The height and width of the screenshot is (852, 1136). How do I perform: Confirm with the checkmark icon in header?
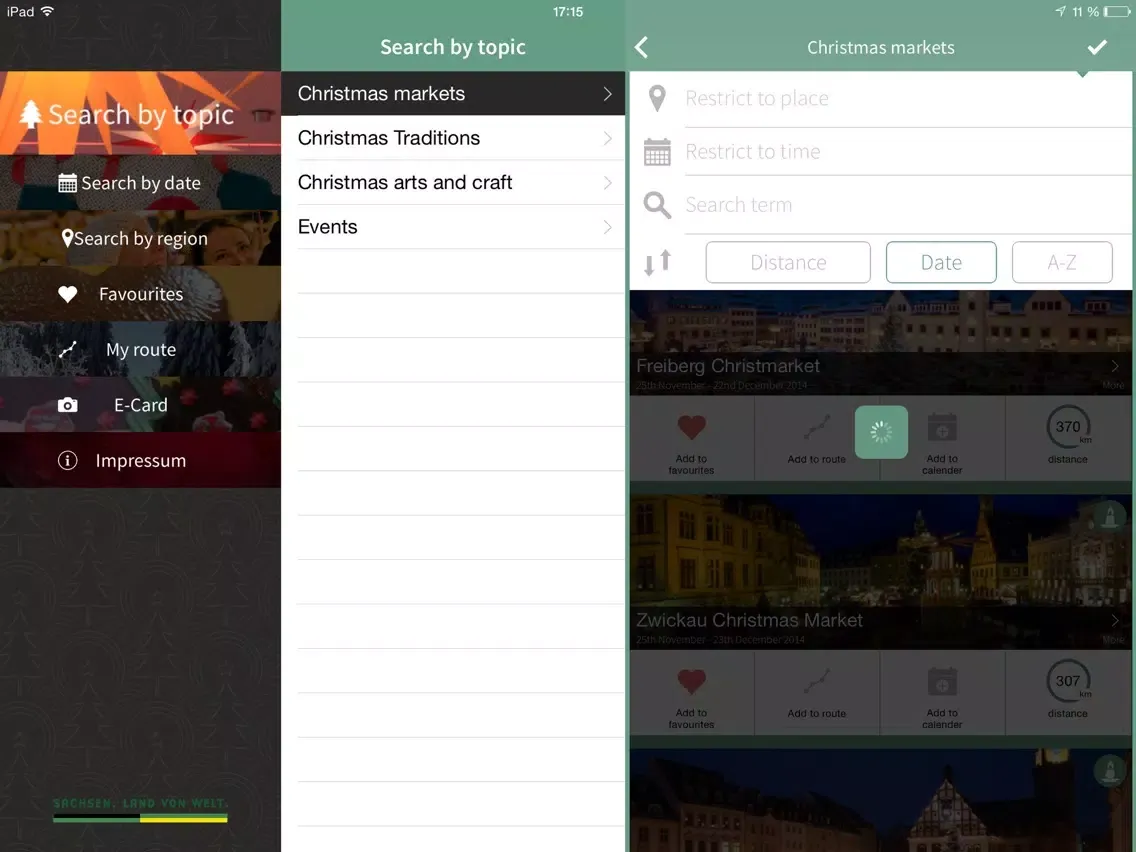coord(1097,48)
